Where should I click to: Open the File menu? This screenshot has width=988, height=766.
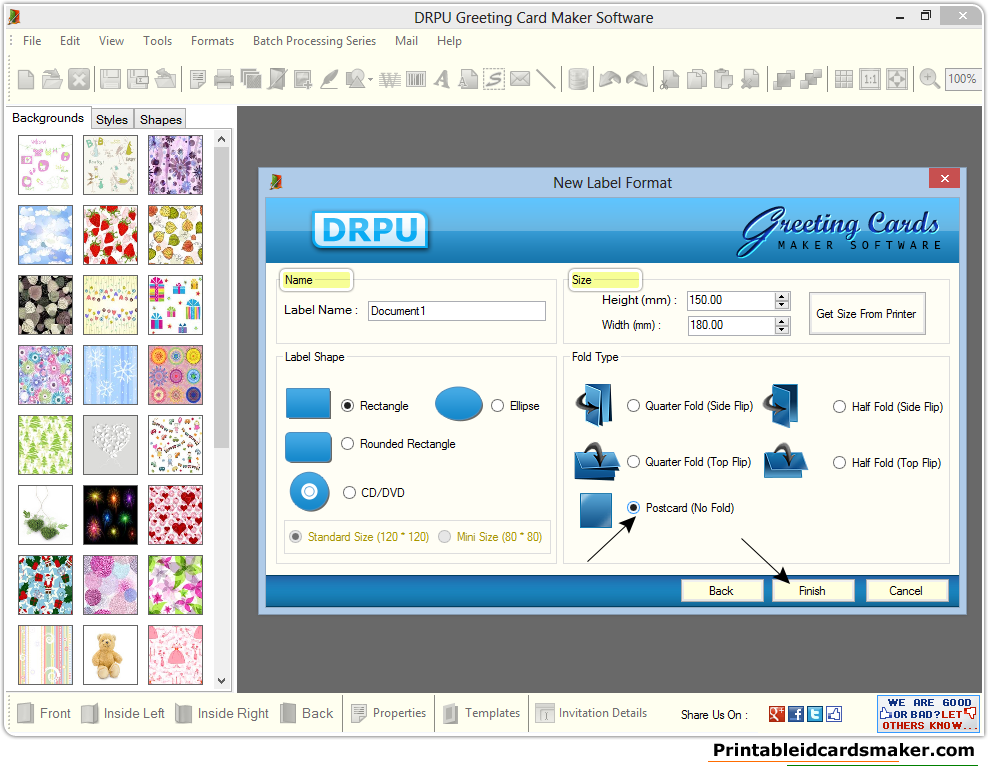[x=32, y=41]
